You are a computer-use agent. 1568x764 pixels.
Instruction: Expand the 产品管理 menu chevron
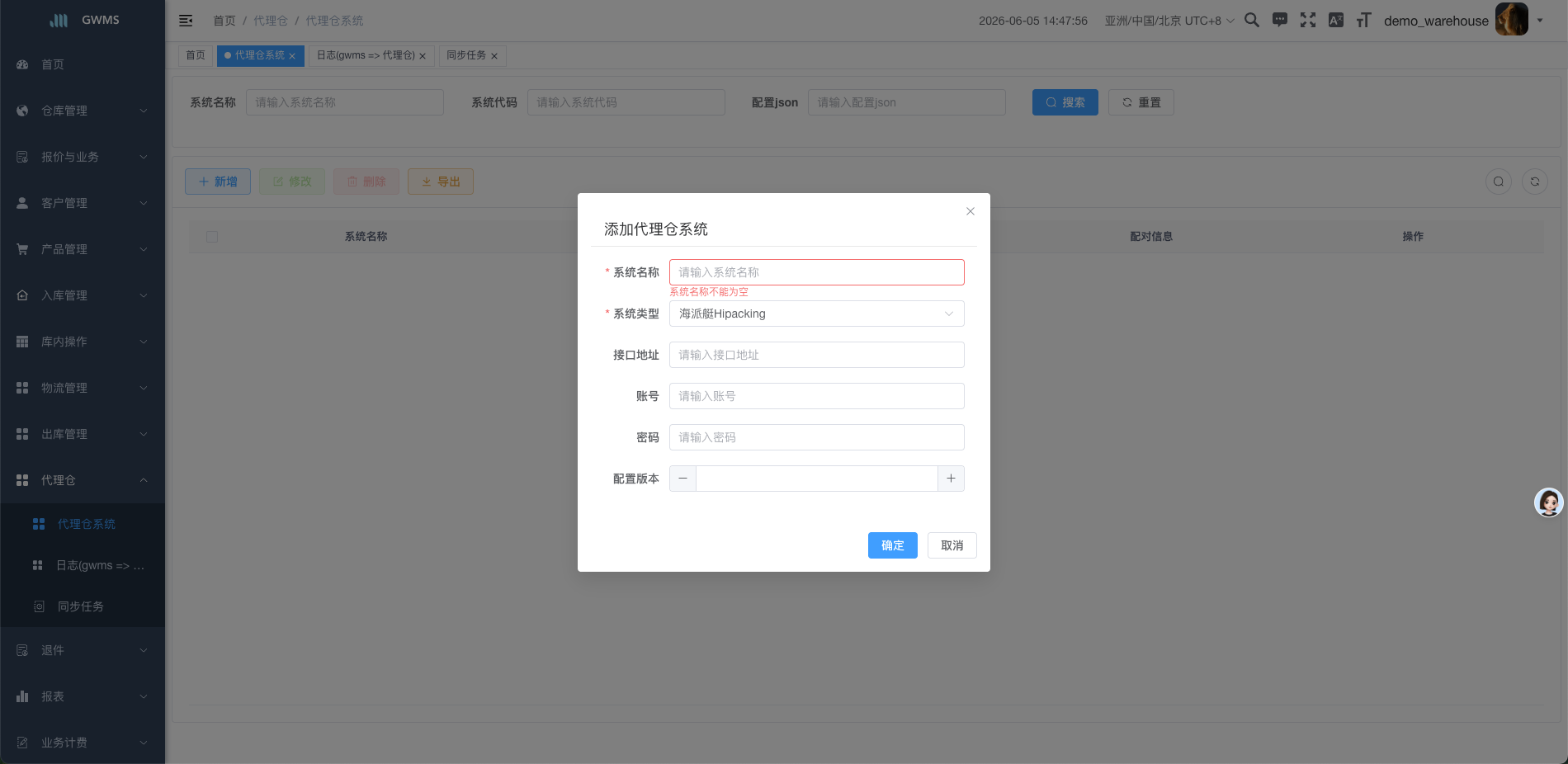click(144, 249)
